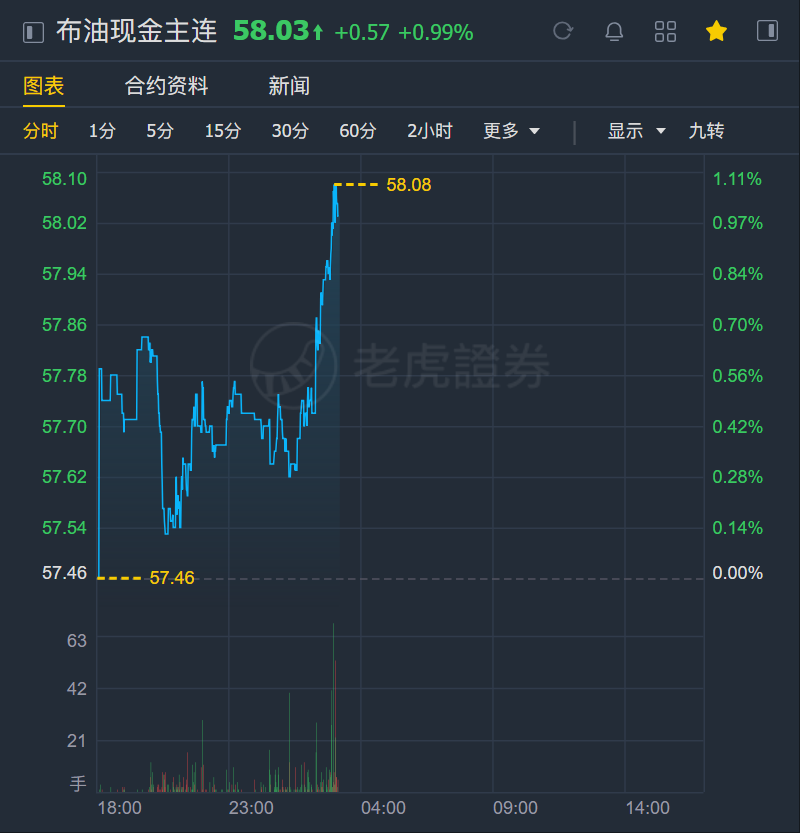Refresh the quote data

pos(563,31)
